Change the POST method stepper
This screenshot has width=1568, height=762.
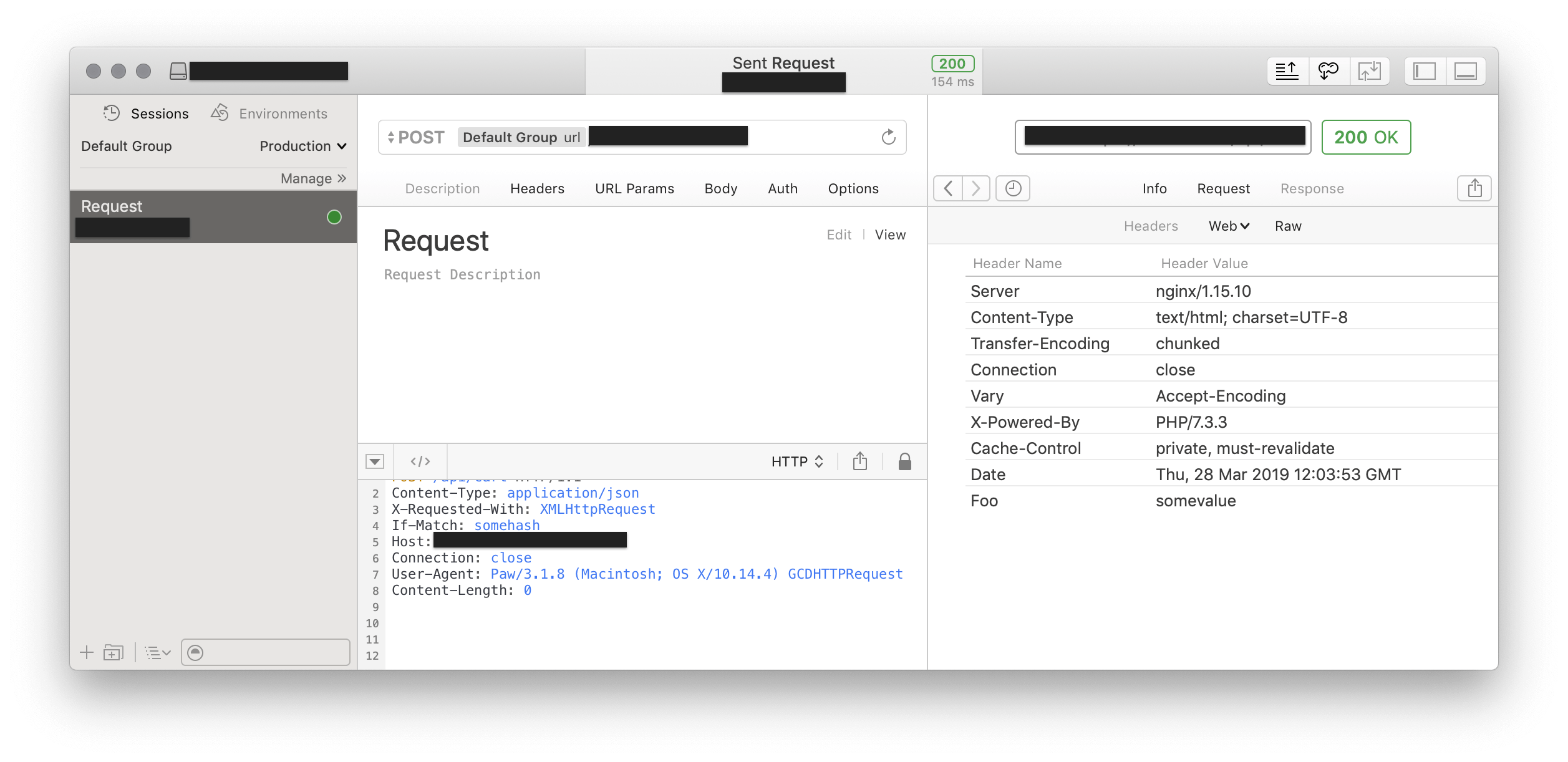(x=391, y=137)
